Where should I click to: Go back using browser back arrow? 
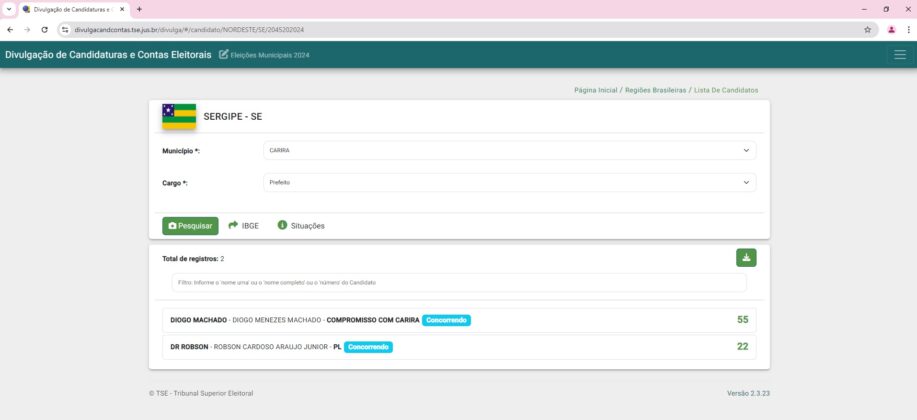point(10,29)
